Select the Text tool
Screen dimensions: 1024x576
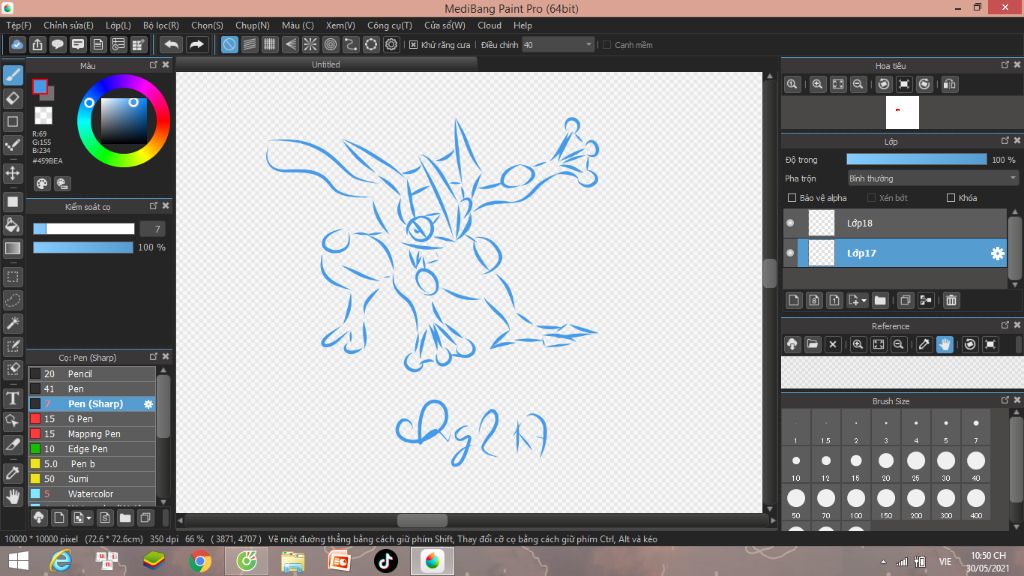[13, 398]
